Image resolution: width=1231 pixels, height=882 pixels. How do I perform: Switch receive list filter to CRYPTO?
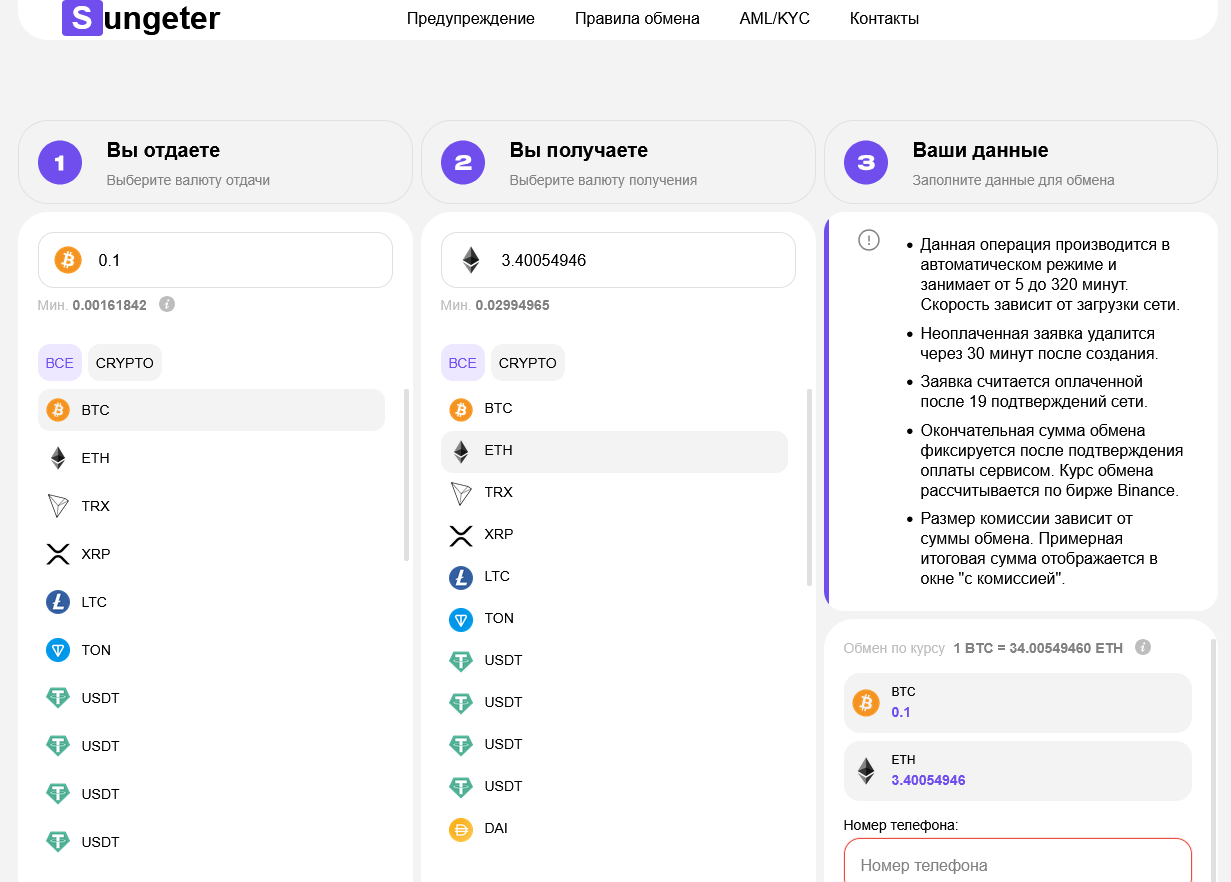click(527, 363)
